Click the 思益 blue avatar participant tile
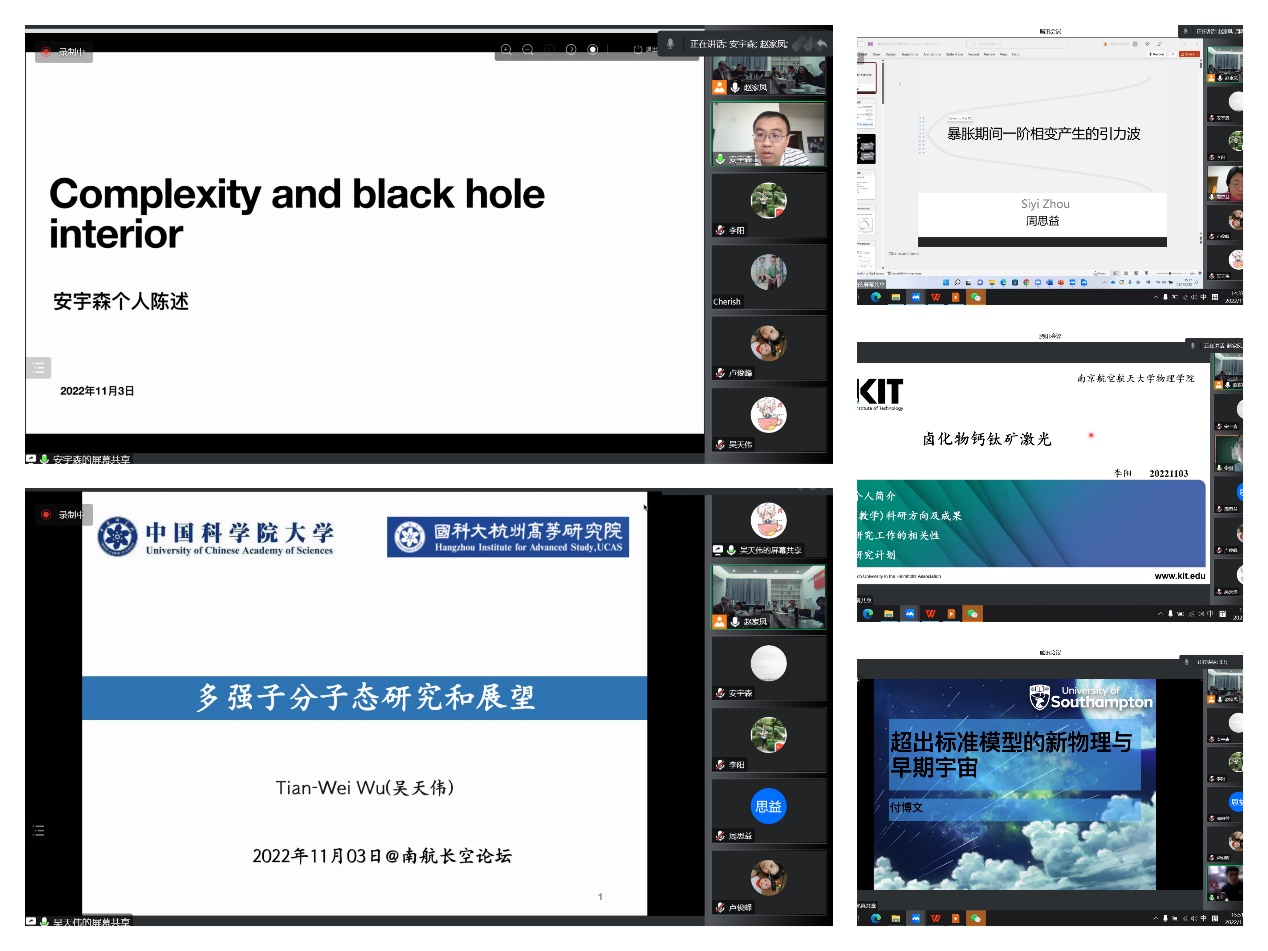Viewport: 1268px width, 951px height. [x=768, y=806]
